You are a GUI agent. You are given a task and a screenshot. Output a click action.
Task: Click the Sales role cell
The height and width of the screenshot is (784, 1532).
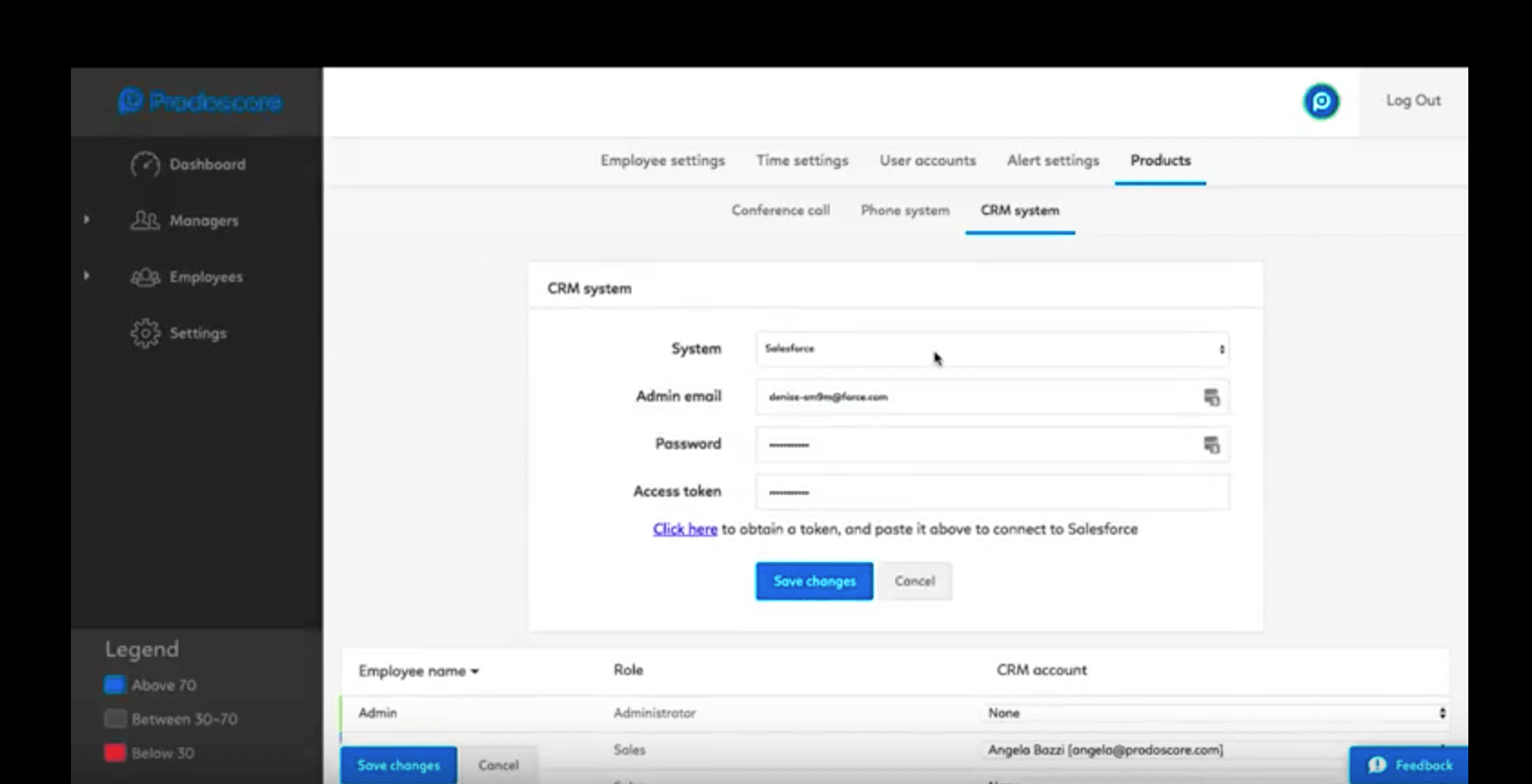click(630, 750)
